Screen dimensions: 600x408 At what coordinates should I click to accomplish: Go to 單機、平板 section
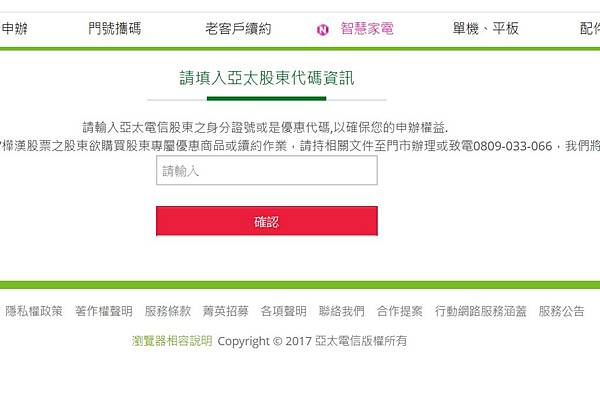tap(486, 28)
